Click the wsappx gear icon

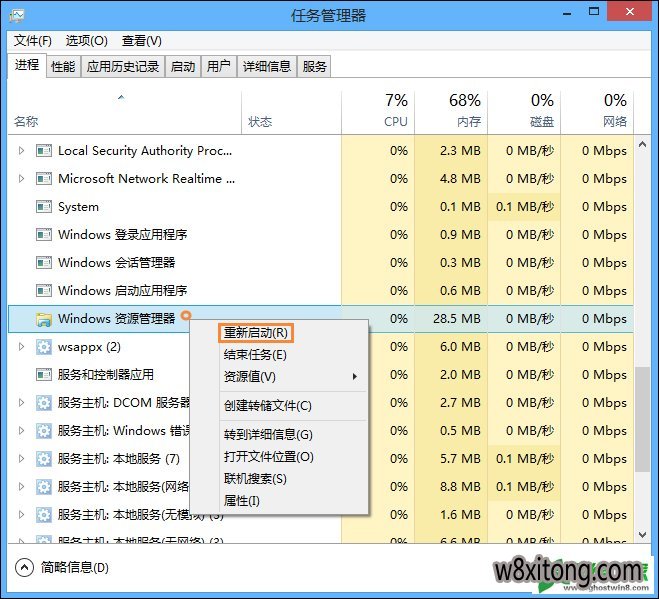pos(43,347)
